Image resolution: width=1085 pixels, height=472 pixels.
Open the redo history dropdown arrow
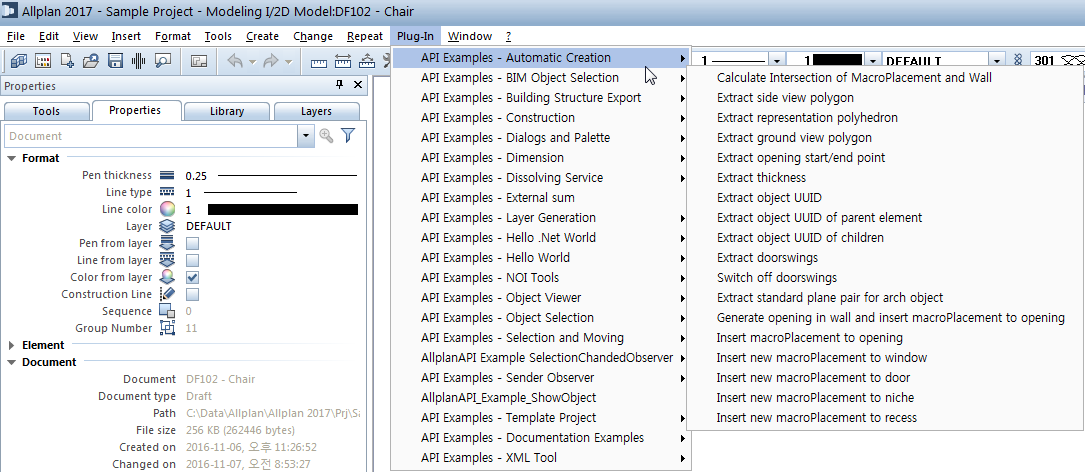pyautogui.click(x=288, y=62)
